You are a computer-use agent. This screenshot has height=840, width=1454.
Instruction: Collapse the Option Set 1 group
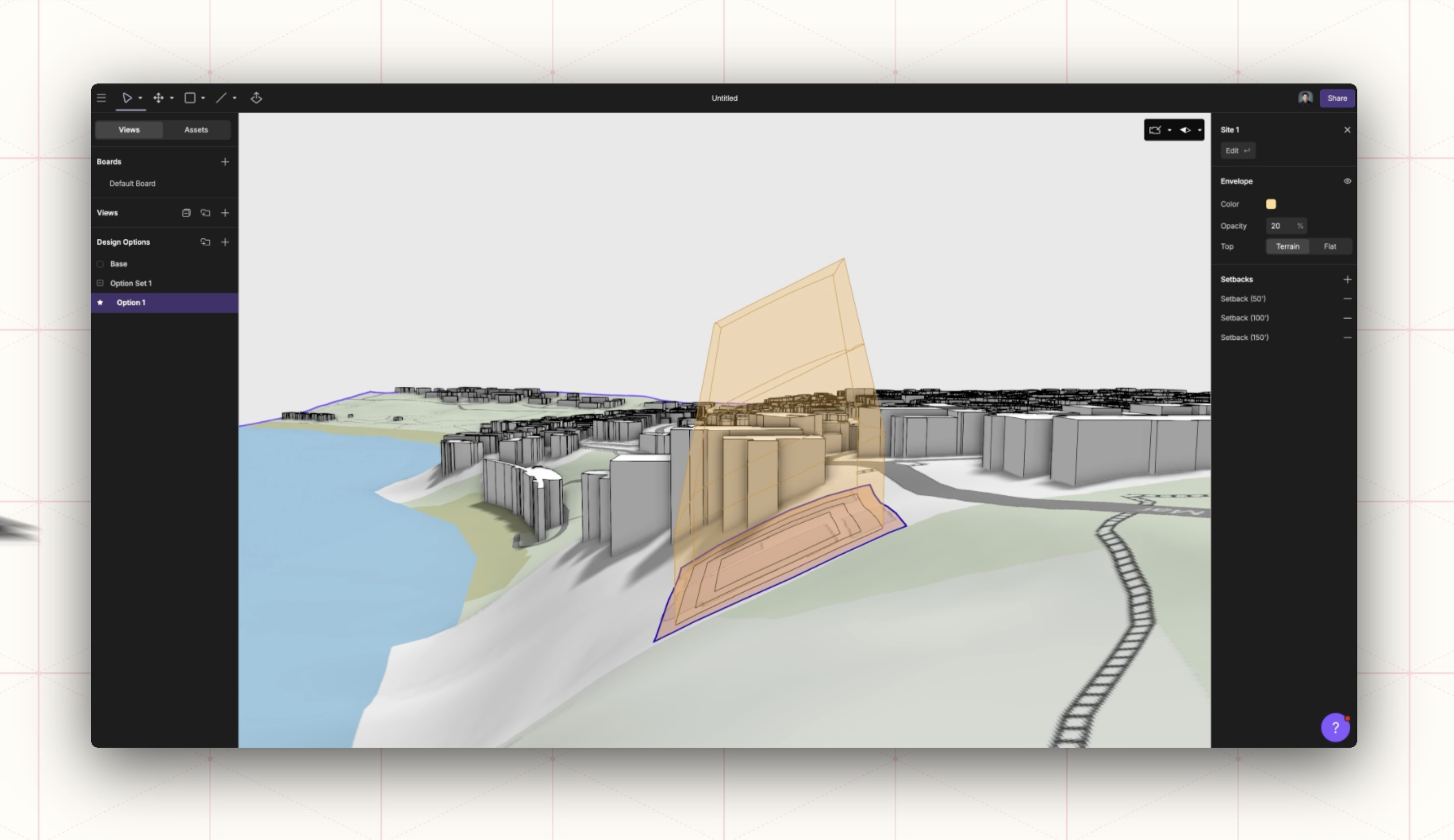(100, 283)
